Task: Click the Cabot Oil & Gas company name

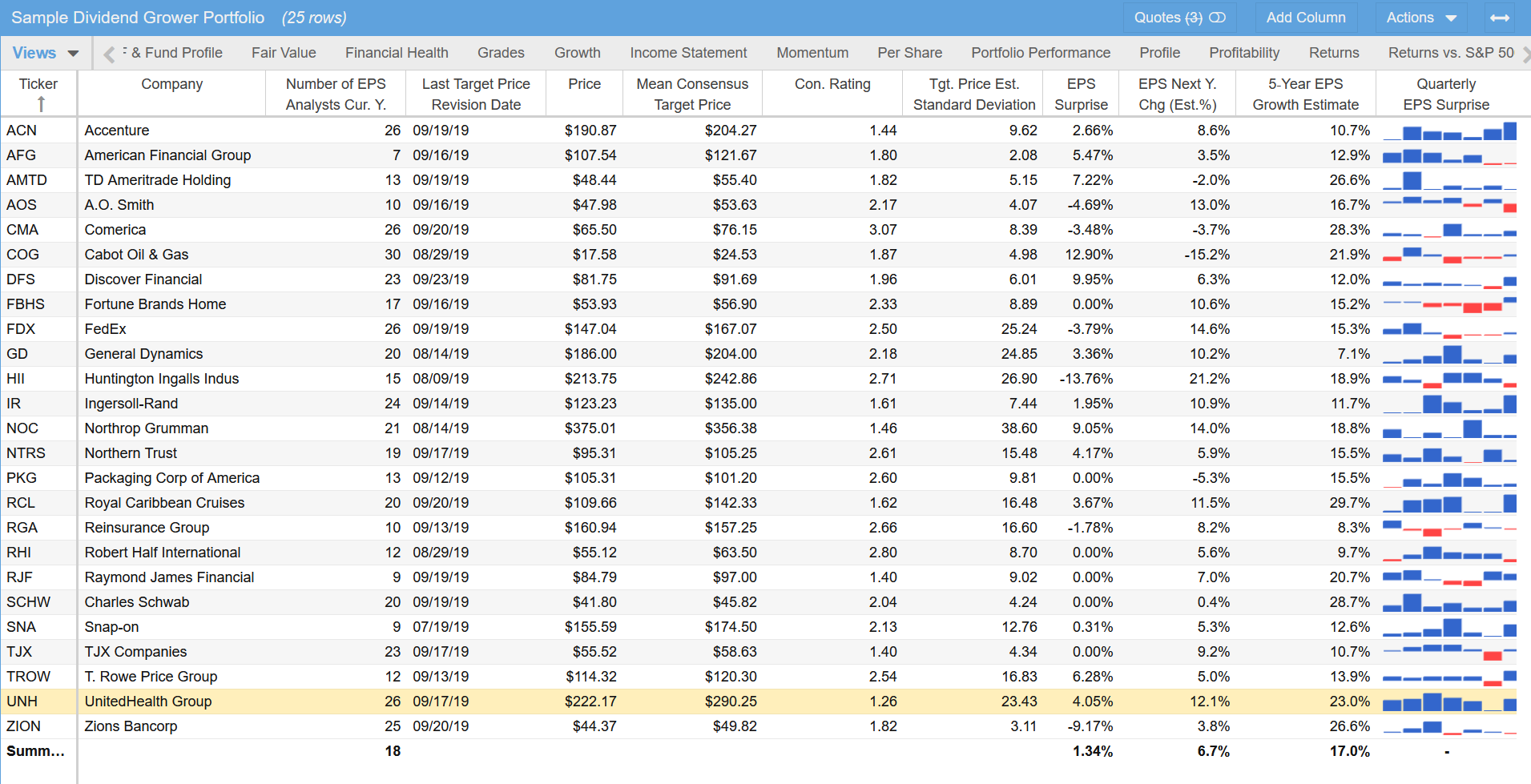Action: pyautogui.click(x=136, y=255)
